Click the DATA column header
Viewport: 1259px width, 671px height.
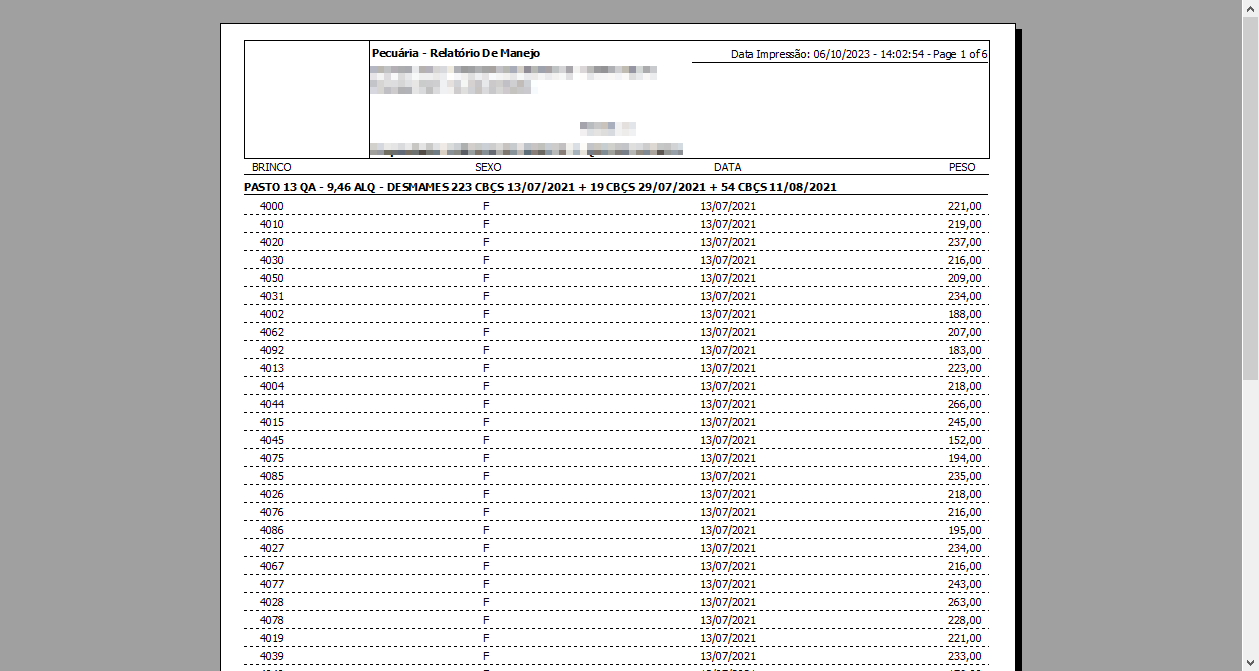click(728, 167)
